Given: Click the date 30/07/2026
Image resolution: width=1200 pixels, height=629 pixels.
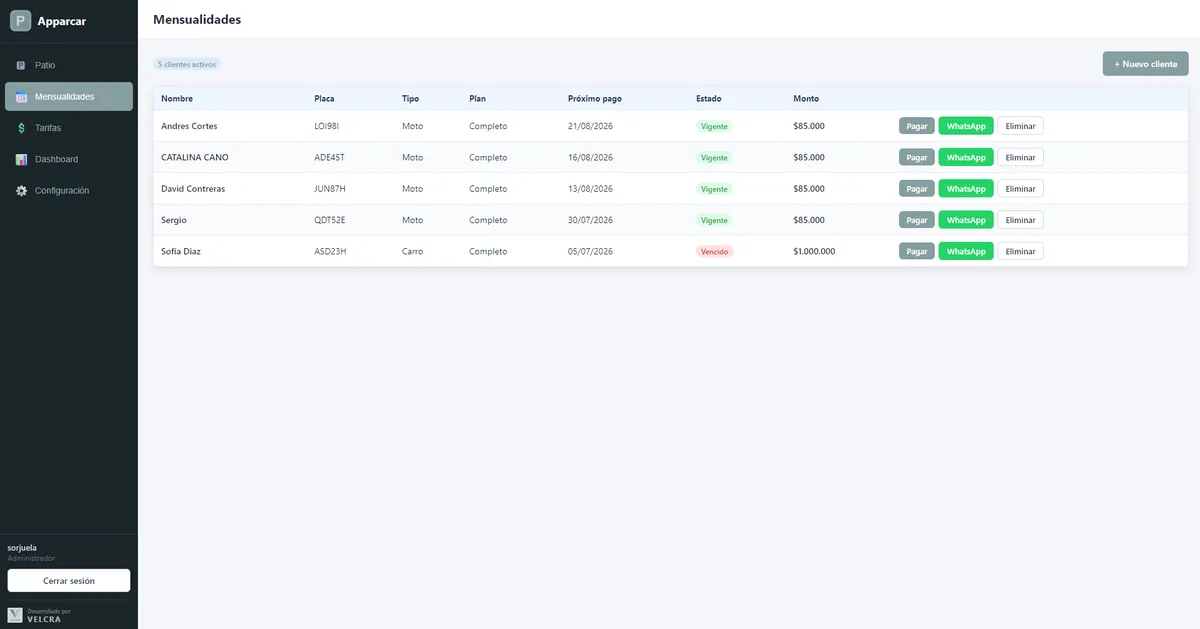Looking at the screenshot, I should 590,220.
